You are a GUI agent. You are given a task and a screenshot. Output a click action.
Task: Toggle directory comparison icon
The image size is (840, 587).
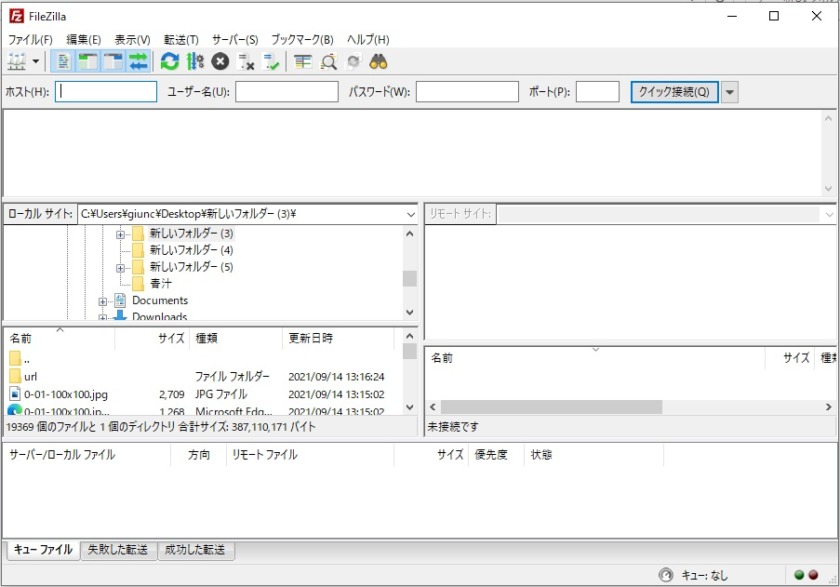click(x=328, y=62)
